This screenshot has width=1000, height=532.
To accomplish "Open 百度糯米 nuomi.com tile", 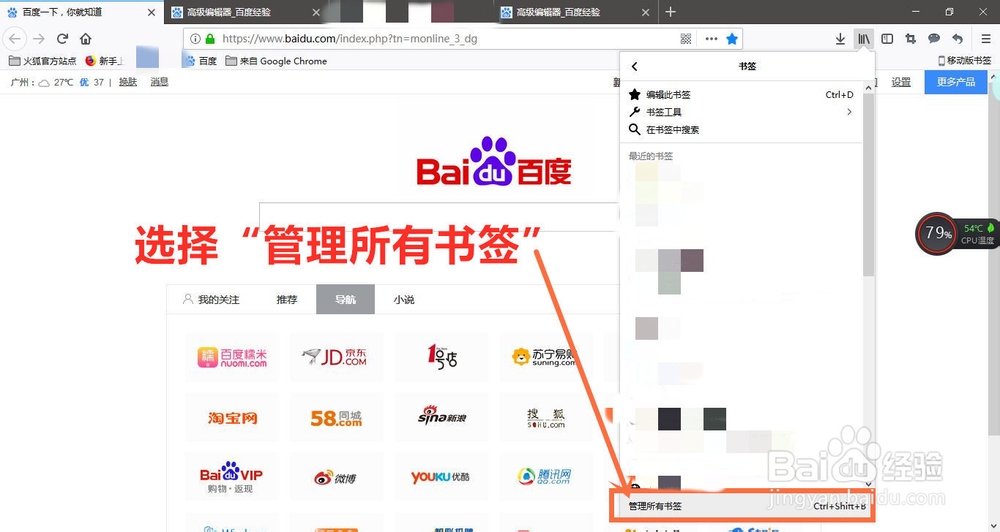I will (x=232, y=357).
